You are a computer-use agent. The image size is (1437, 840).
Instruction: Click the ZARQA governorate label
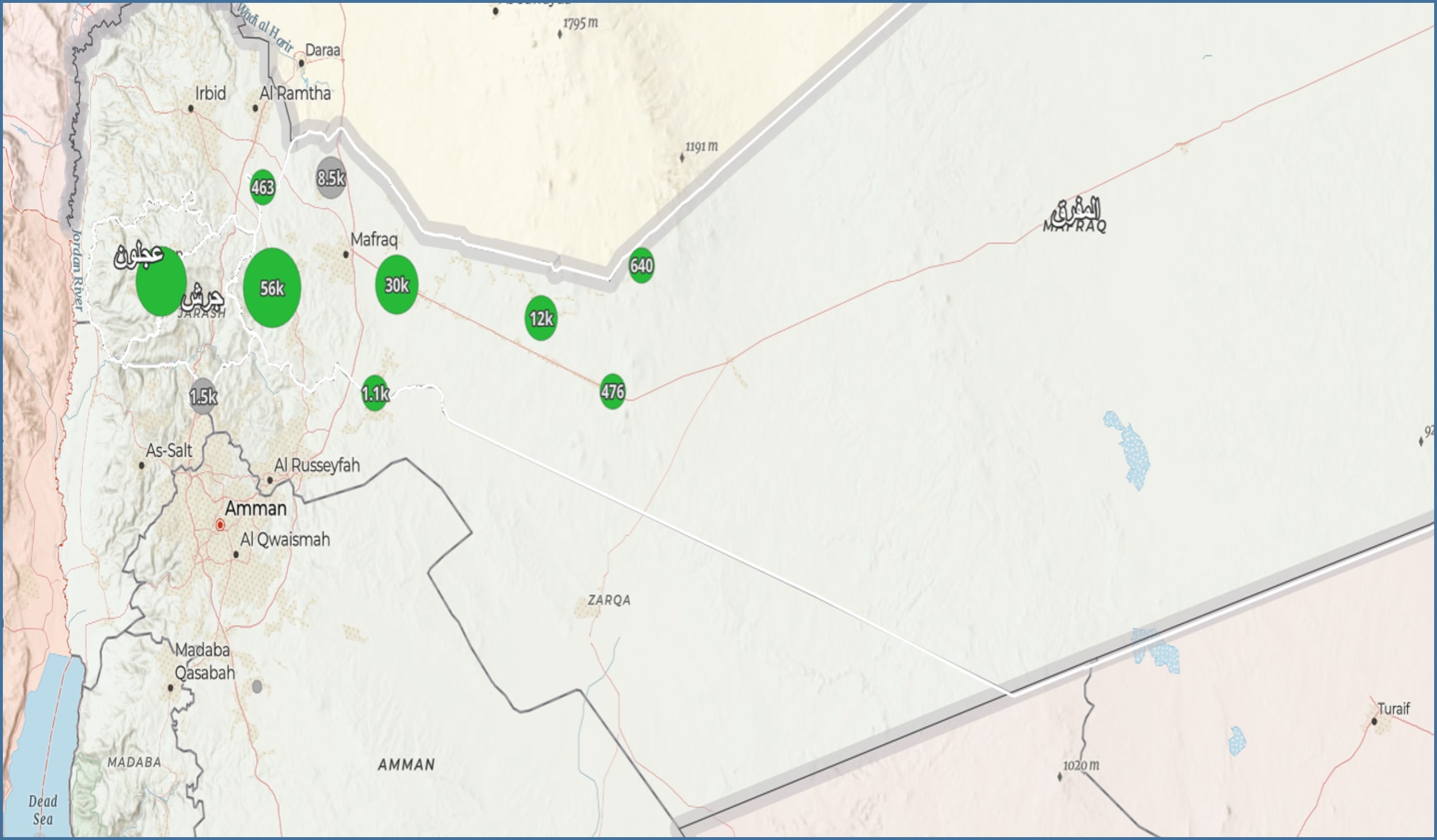[609, 600]
